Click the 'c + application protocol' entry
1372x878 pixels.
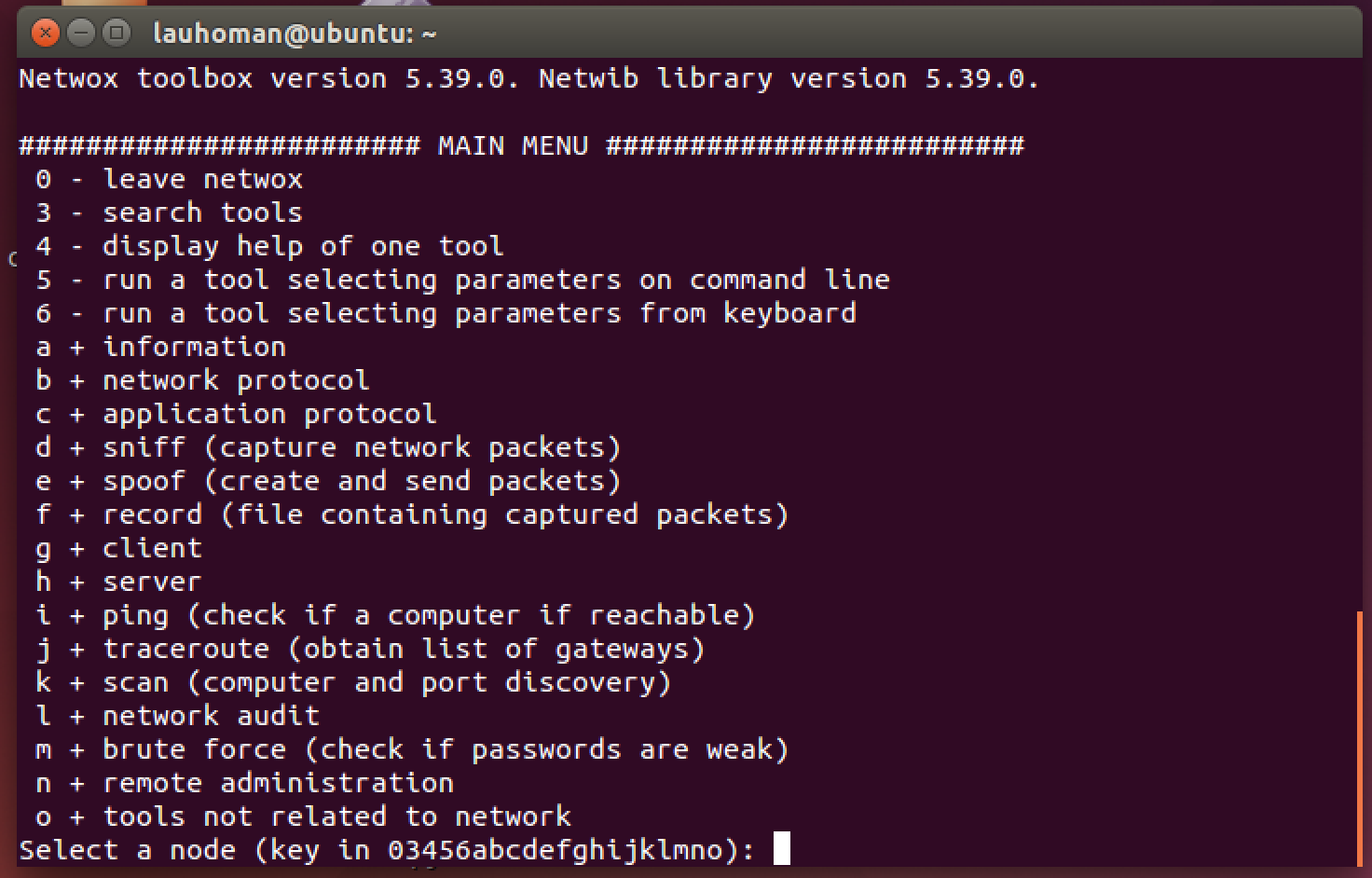(x=236, y=414)
